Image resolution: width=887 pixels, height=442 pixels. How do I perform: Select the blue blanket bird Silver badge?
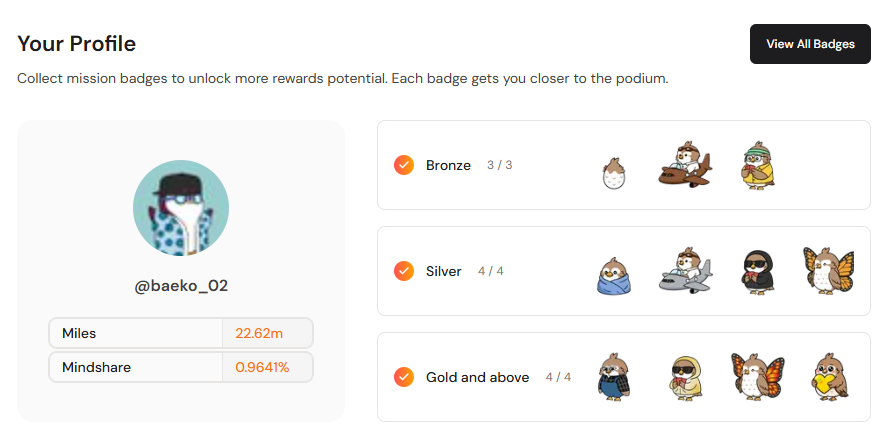coord(614,276)
